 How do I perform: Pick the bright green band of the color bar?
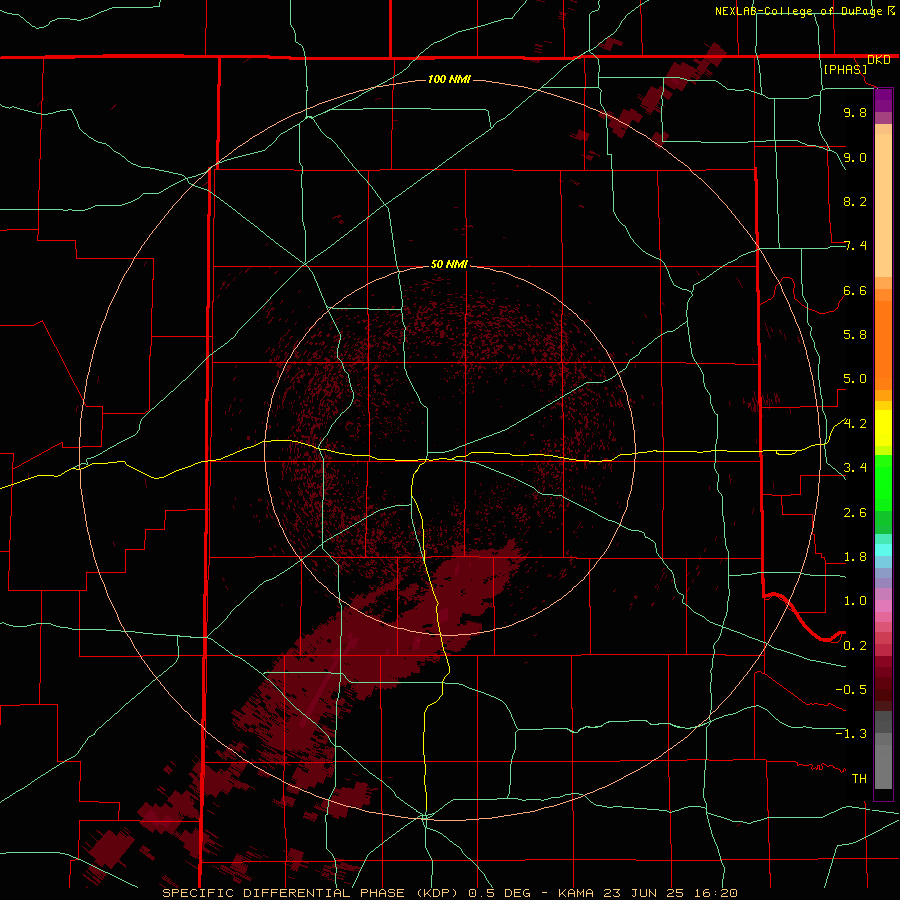click(x=883, y=483)
